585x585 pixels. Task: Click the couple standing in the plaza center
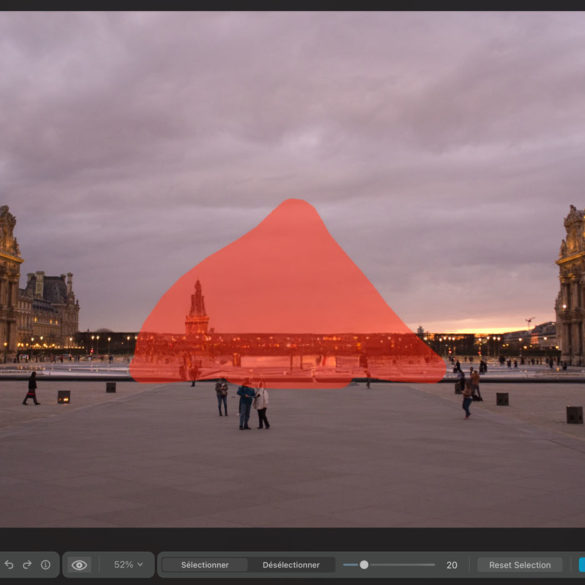(x=253, y=406)
